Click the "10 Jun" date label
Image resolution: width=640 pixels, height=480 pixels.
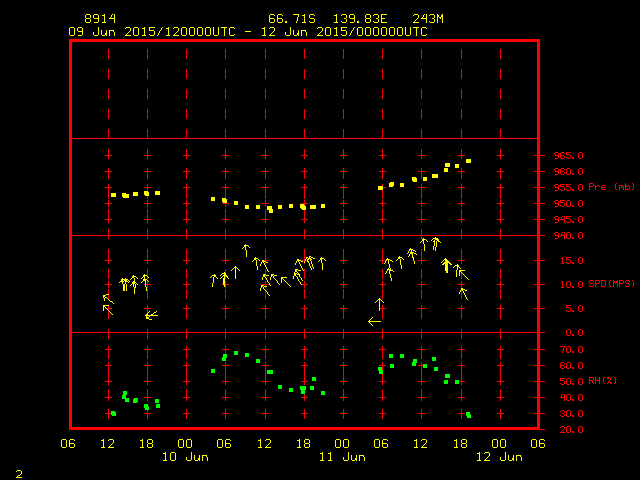[x=185, y=457]
